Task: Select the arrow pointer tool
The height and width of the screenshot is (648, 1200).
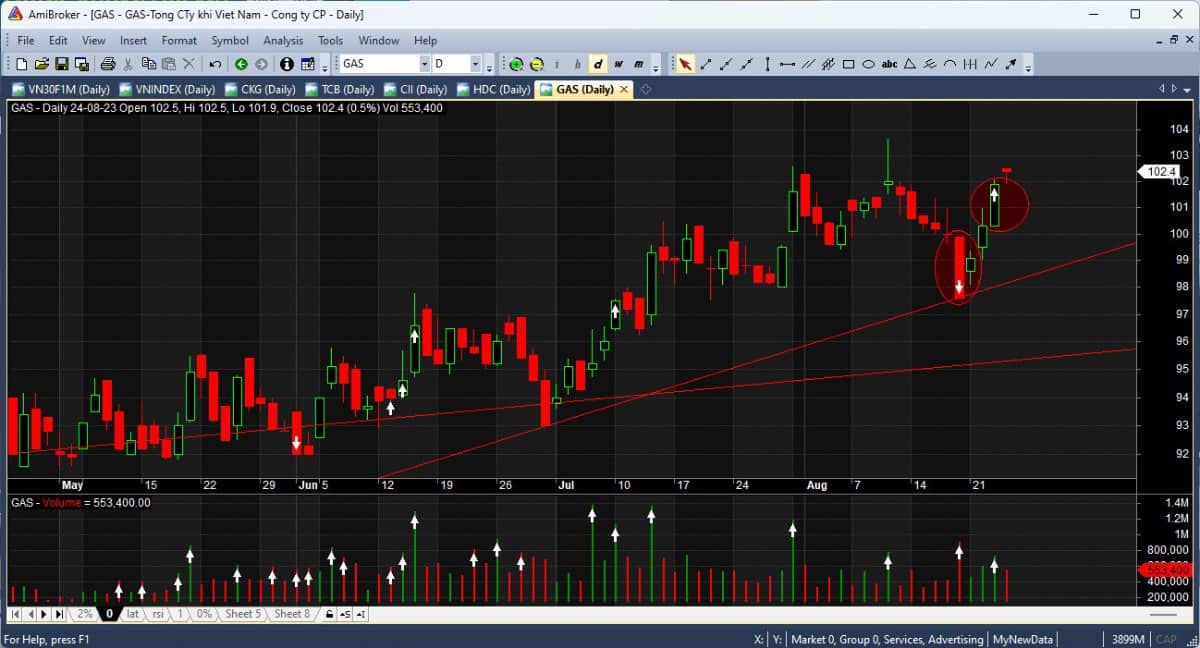Action: (x=685, y=64)
